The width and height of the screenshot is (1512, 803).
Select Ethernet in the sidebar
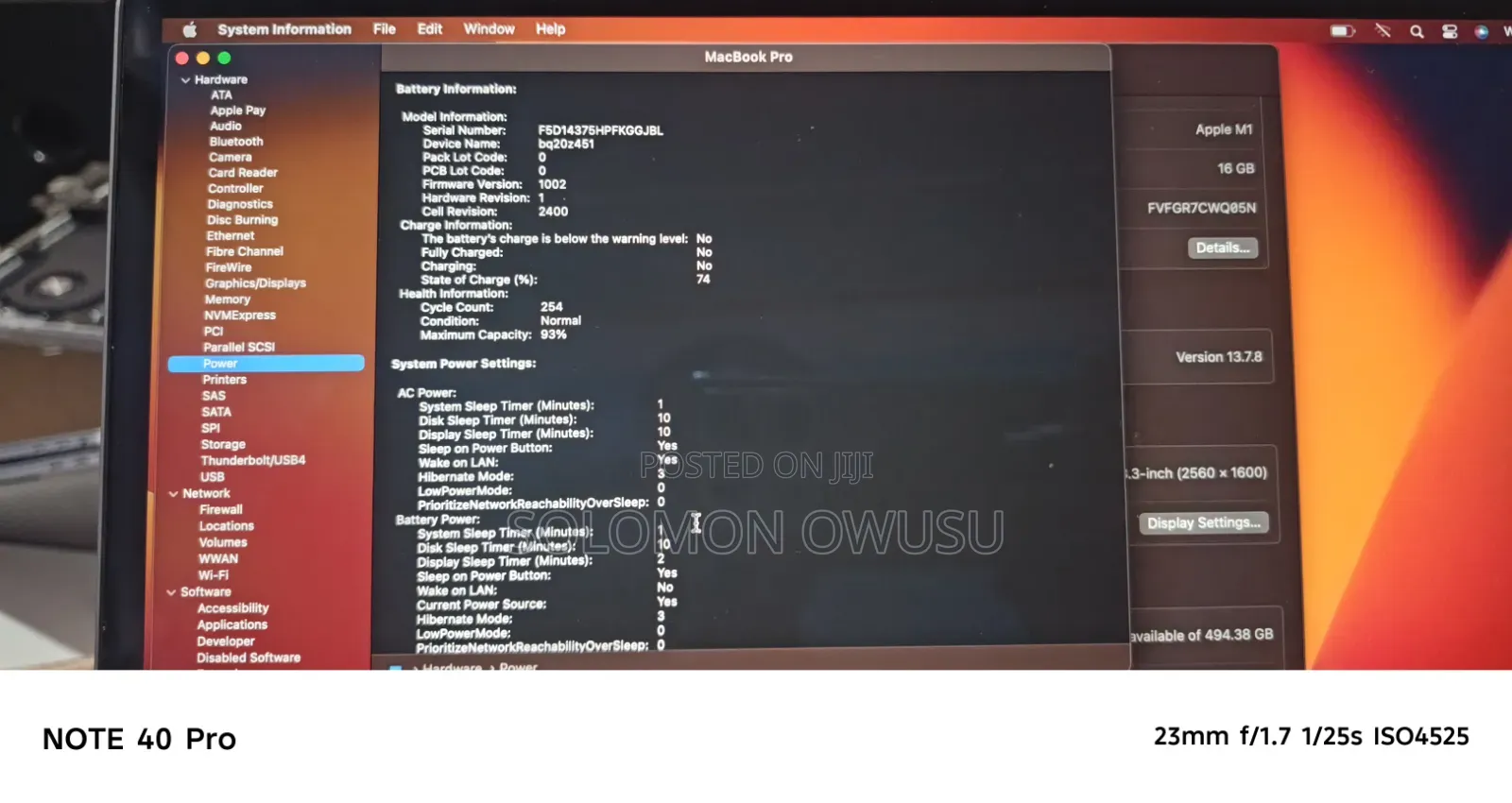click(x=231, y=236)
